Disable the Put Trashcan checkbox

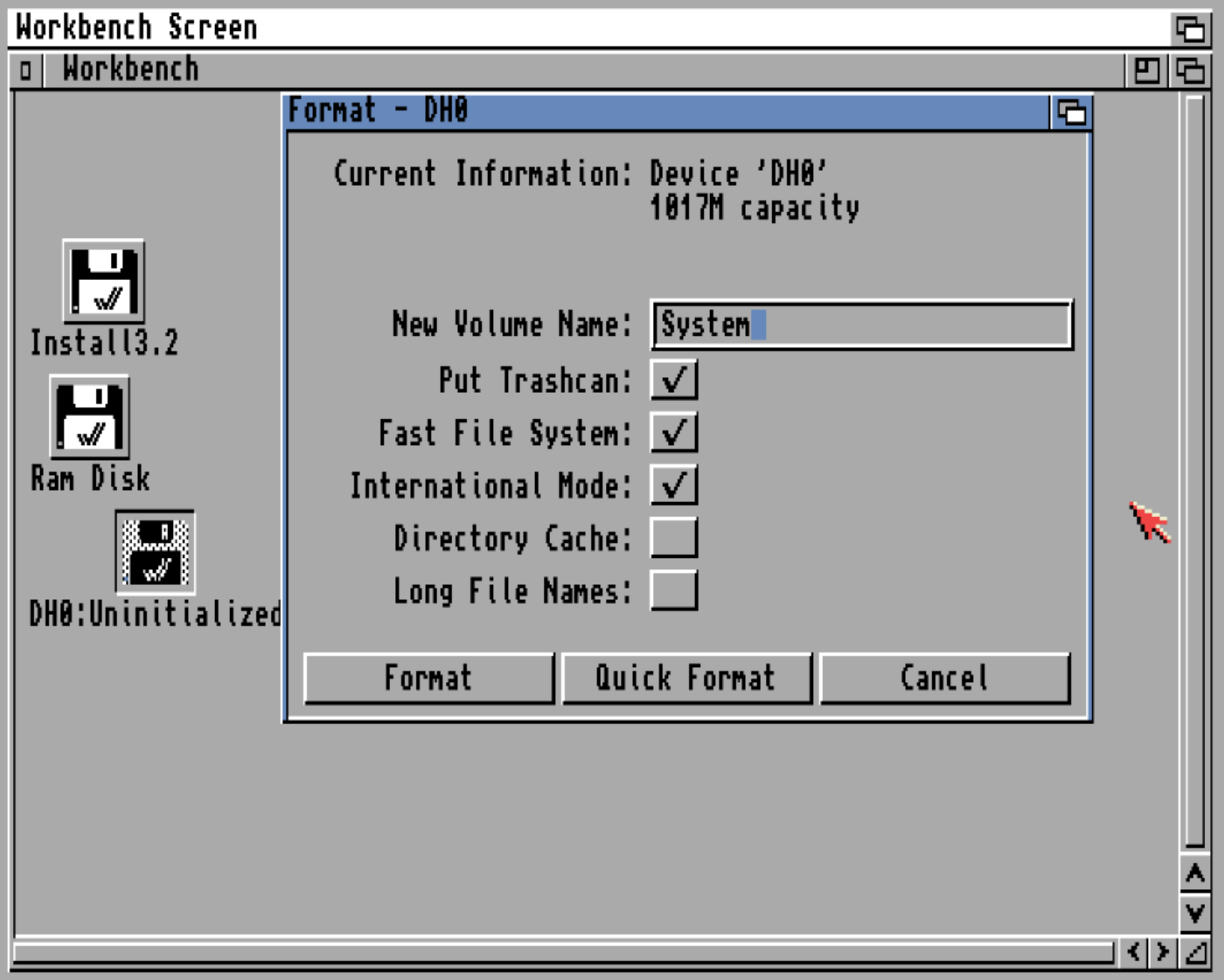pos(674,380)
